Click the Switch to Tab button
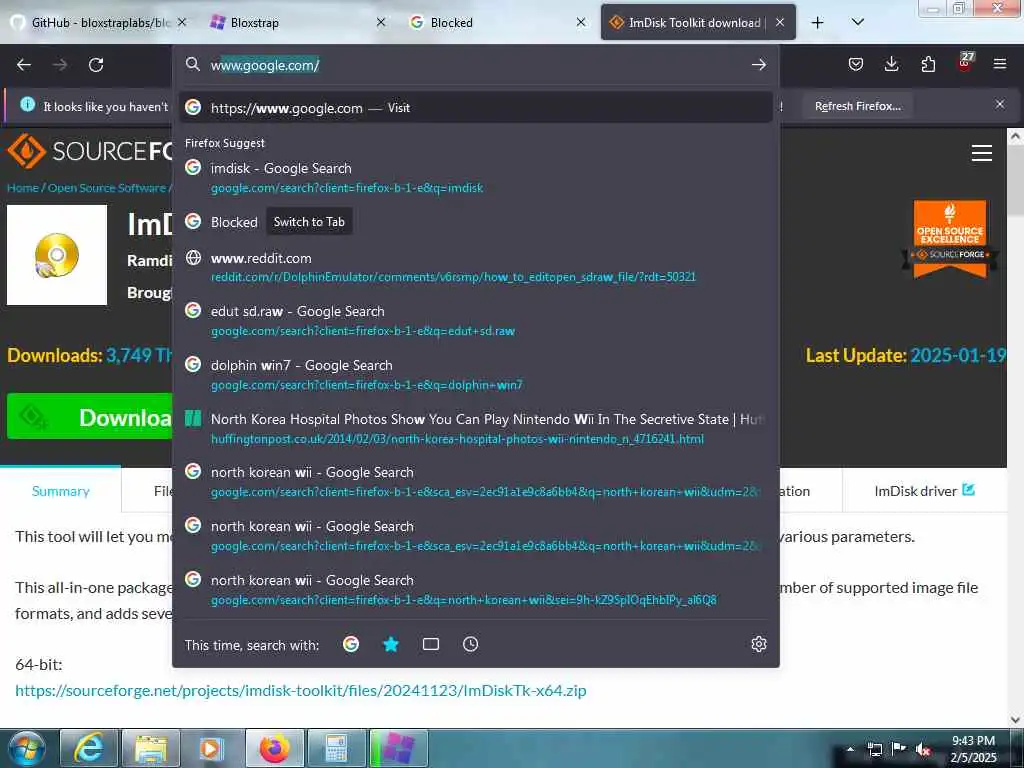Screen dimensions: 1024x768 click(309, 222)
